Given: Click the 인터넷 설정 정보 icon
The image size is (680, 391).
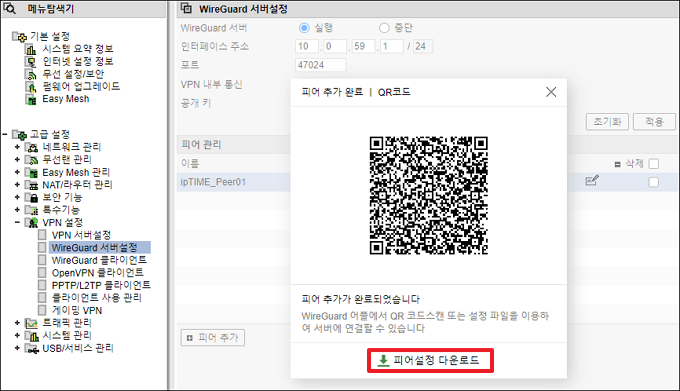Looking at the screenshot, I should point(31,62).
